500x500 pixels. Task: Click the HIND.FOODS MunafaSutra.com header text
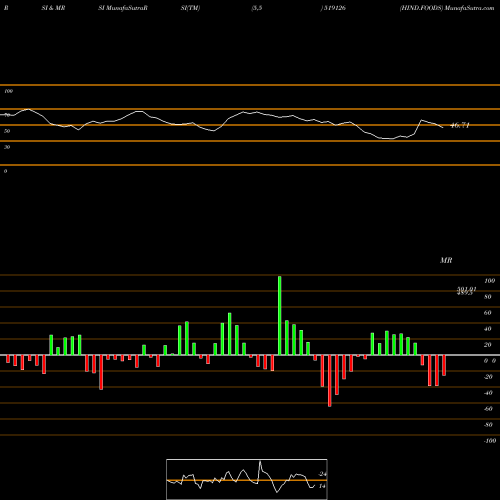coord(447,8)
